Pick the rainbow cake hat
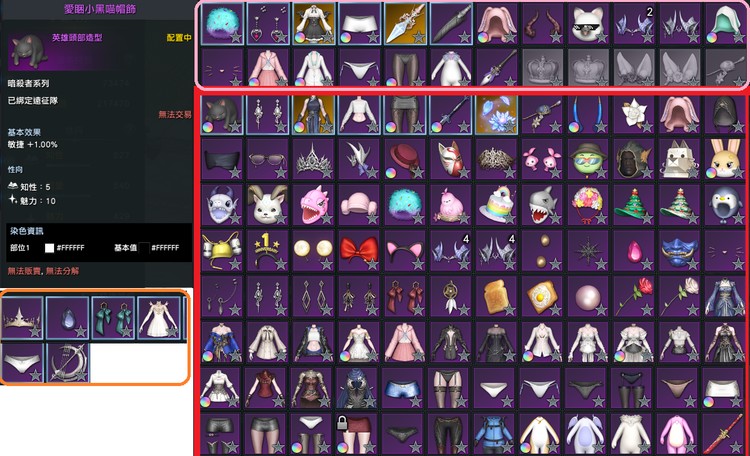This screenshot has height=456, width=750. point(496,205)
